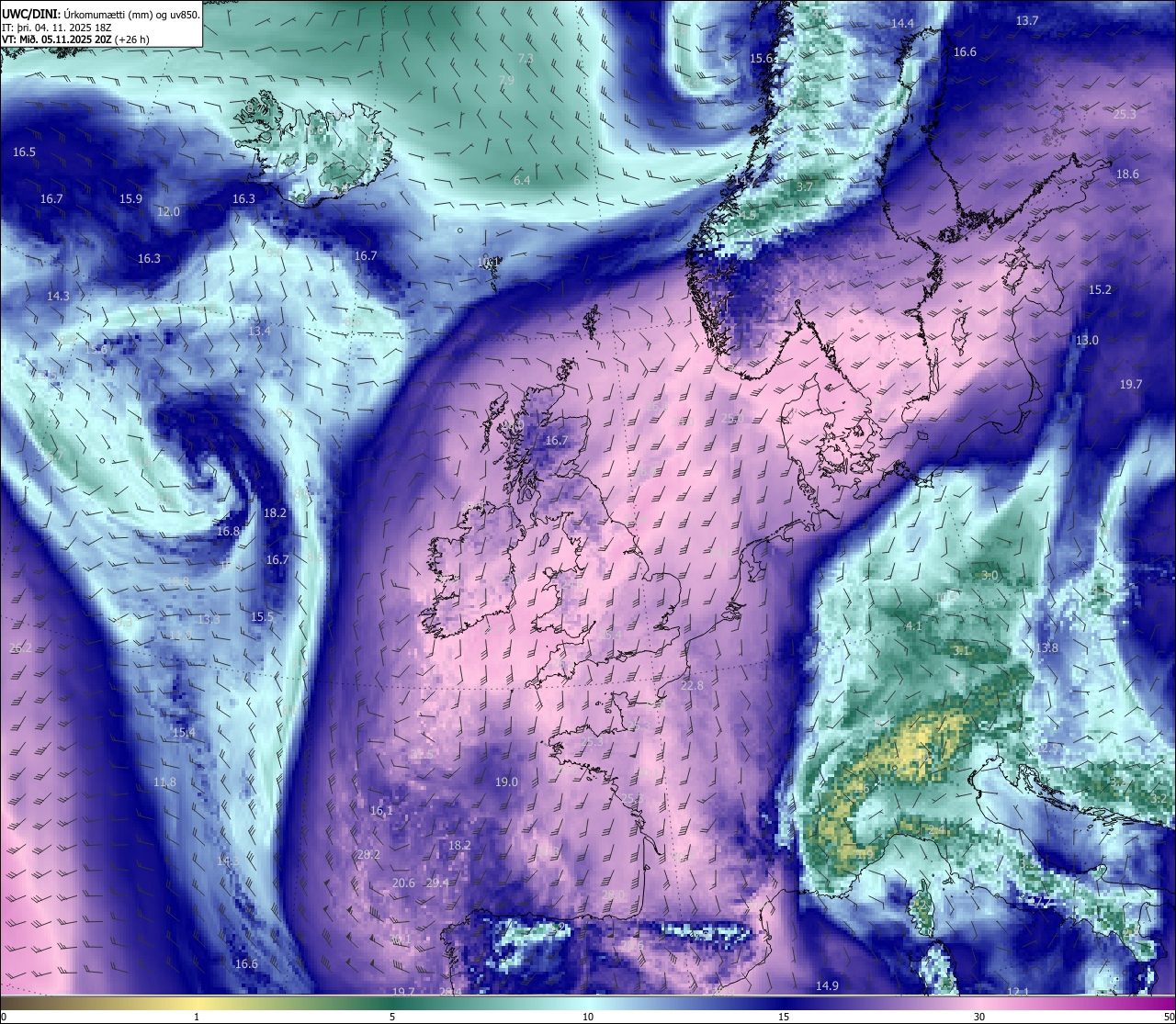Click the map value 16.5 on the left edge
Image resolution: width=1176 pixels, height=1024 pixels.
pos(24,152)
